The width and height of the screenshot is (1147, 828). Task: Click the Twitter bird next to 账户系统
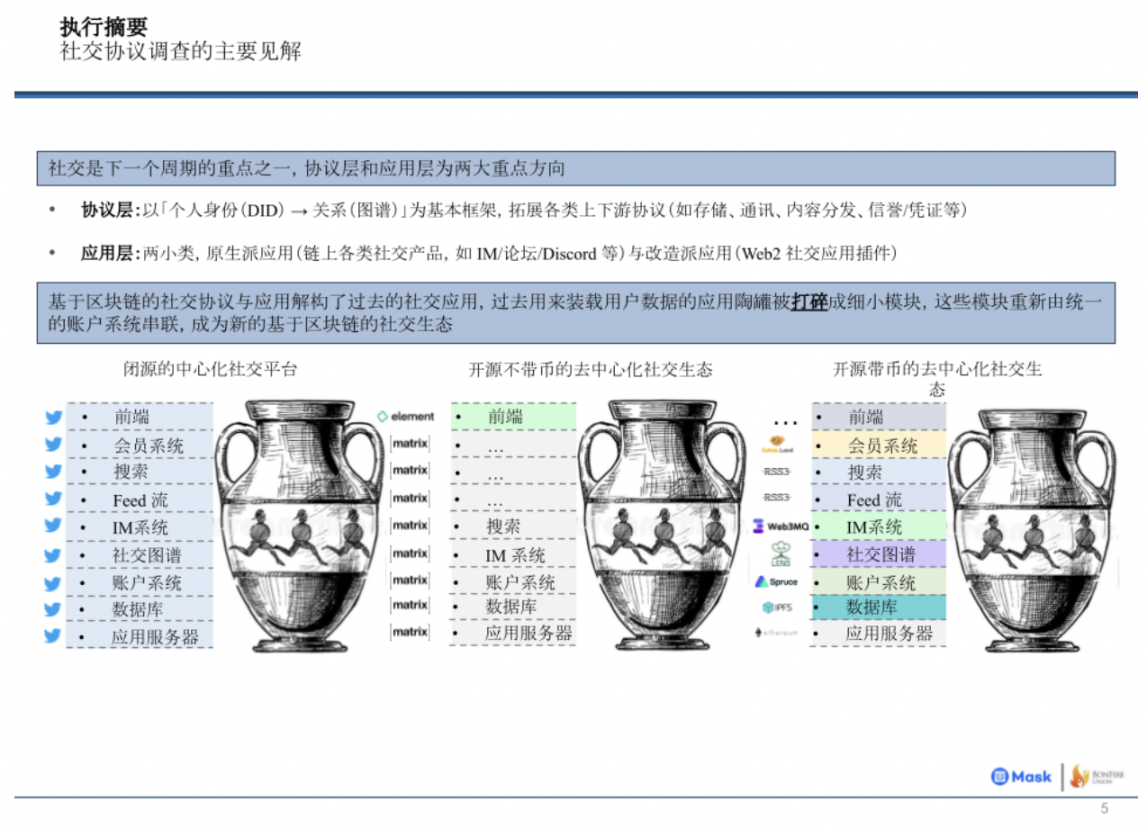pos(53,583)
